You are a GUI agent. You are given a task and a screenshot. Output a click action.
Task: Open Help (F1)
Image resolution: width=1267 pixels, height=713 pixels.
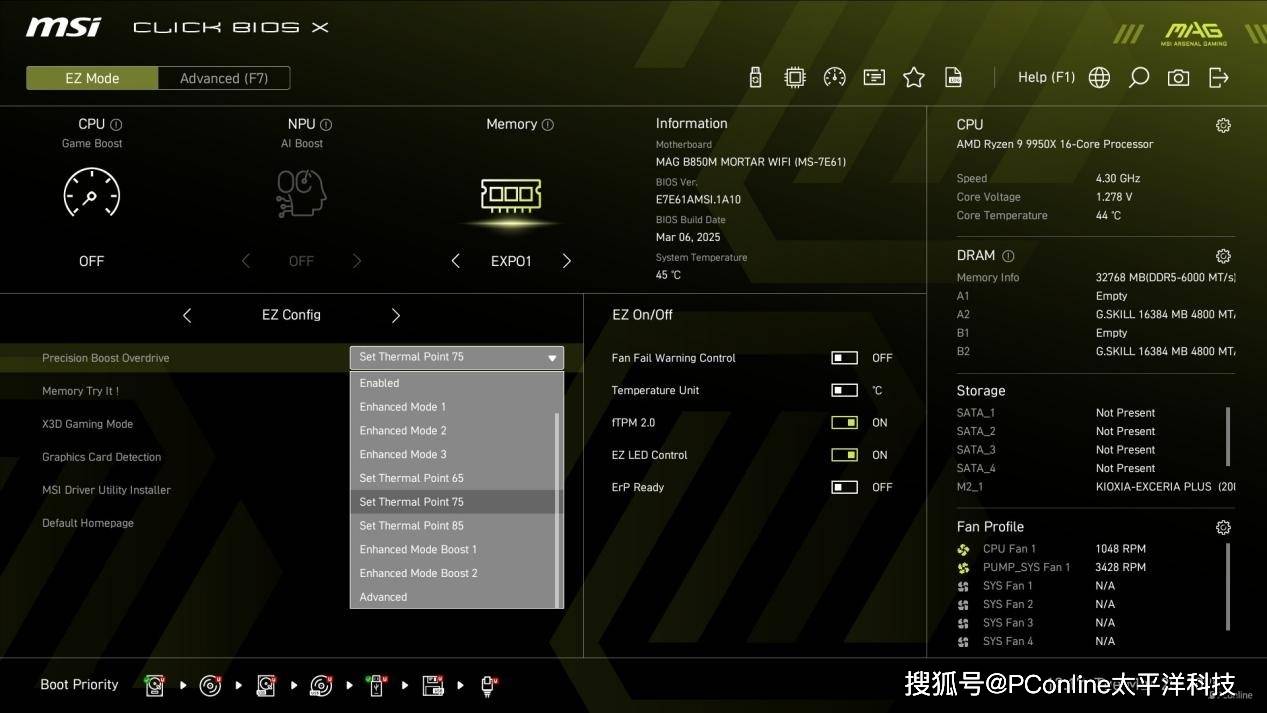coord(1046,77)
